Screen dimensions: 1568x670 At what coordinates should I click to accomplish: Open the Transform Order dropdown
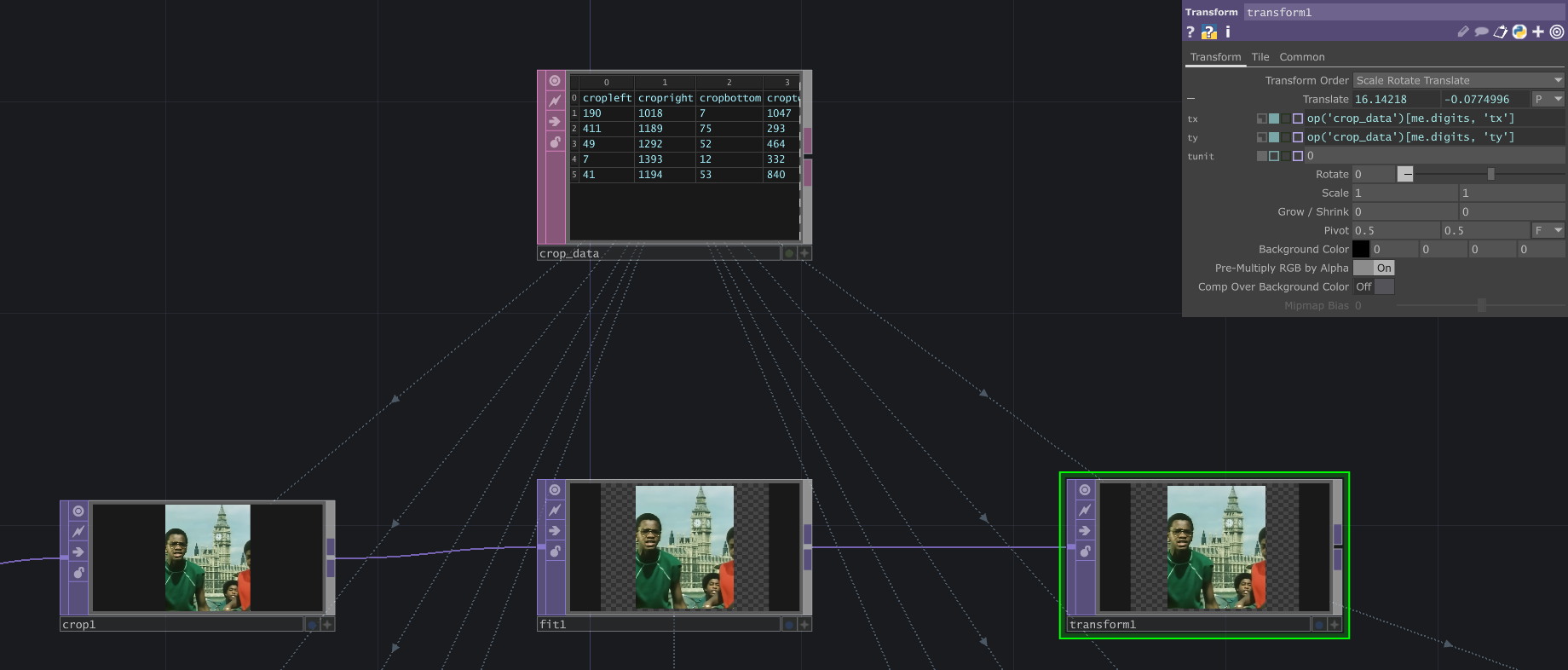tap(1458, 80)
